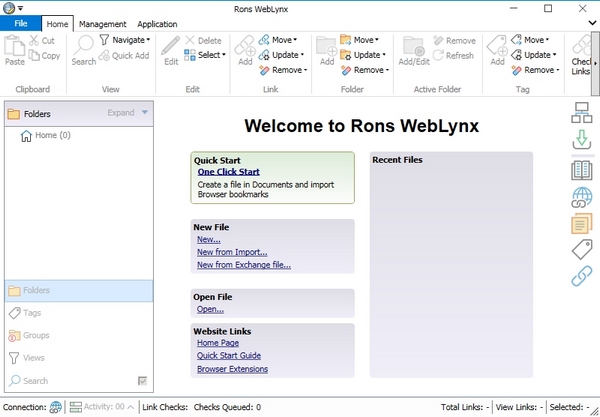This screenshot has width=600, height=417.
Task: Click the Home Page website link
Action: [x=218, y=343]
